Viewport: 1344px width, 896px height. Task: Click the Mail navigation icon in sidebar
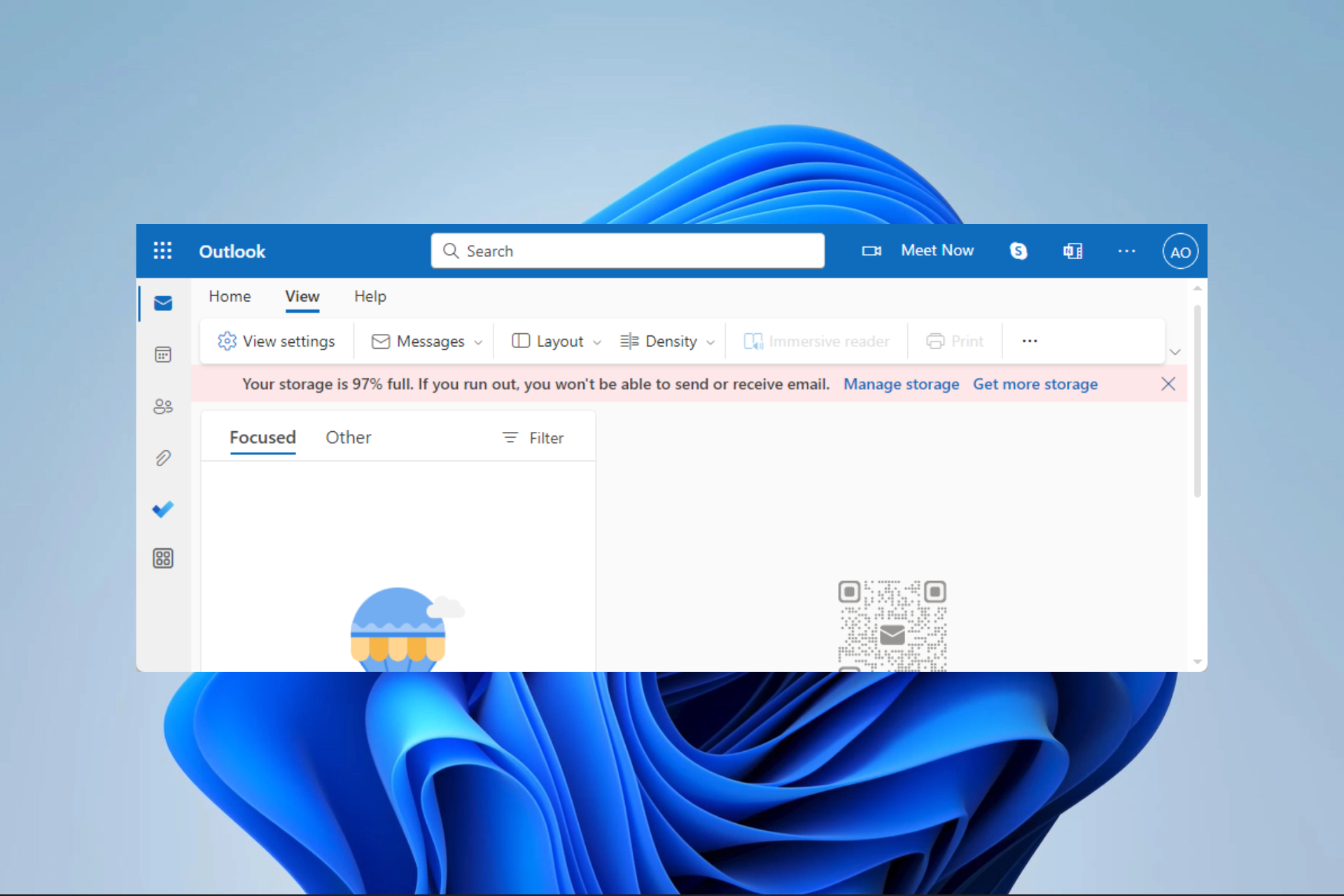tap(163, 301)
